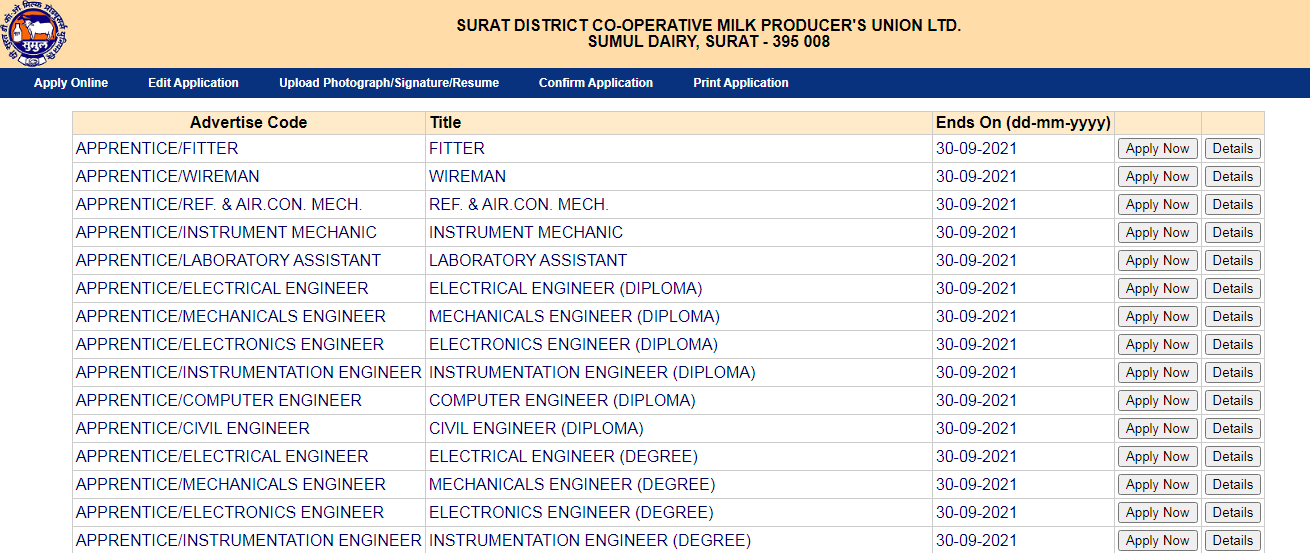
Task: Open the Apply Online menu
Action: tap(71, 83)
